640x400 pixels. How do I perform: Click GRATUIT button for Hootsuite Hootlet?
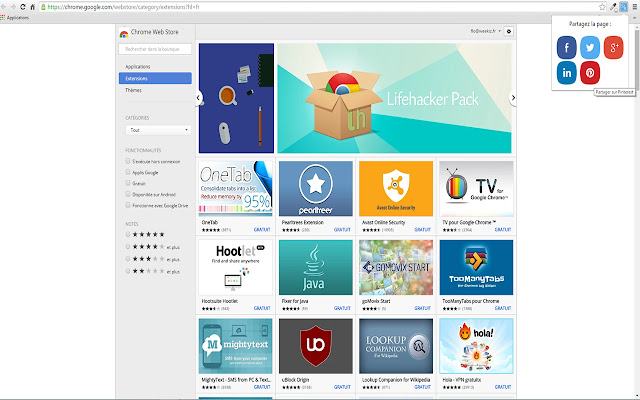point(262,309)
